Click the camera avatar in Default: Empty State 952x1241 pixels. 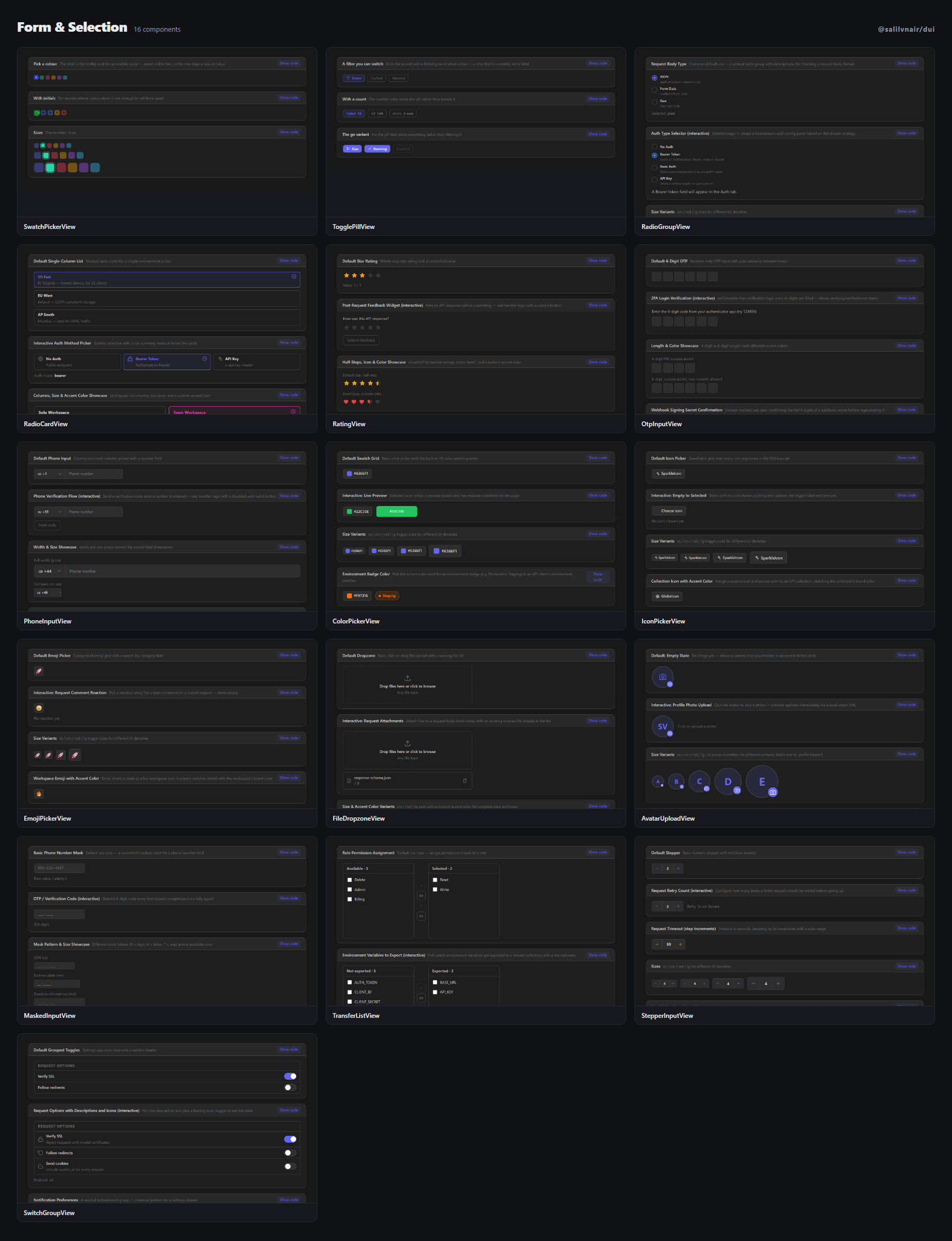coord(662,677)
